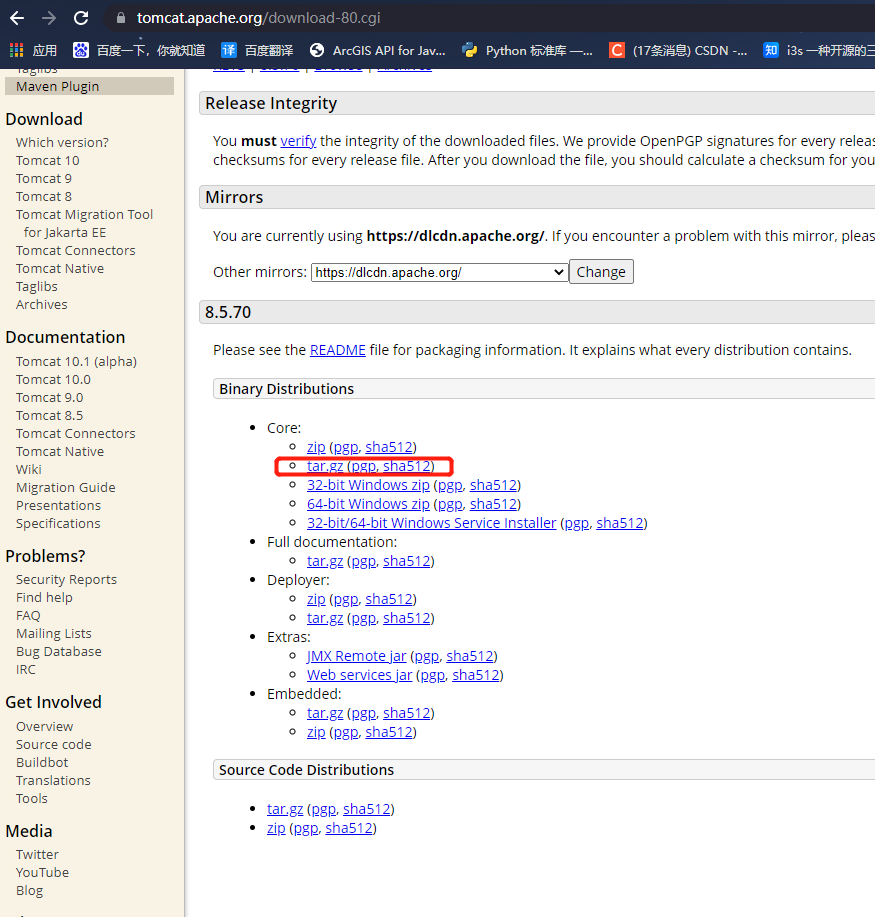Open the YouTube media link
Screen dimensions: 875x917
tap(42, 873)
